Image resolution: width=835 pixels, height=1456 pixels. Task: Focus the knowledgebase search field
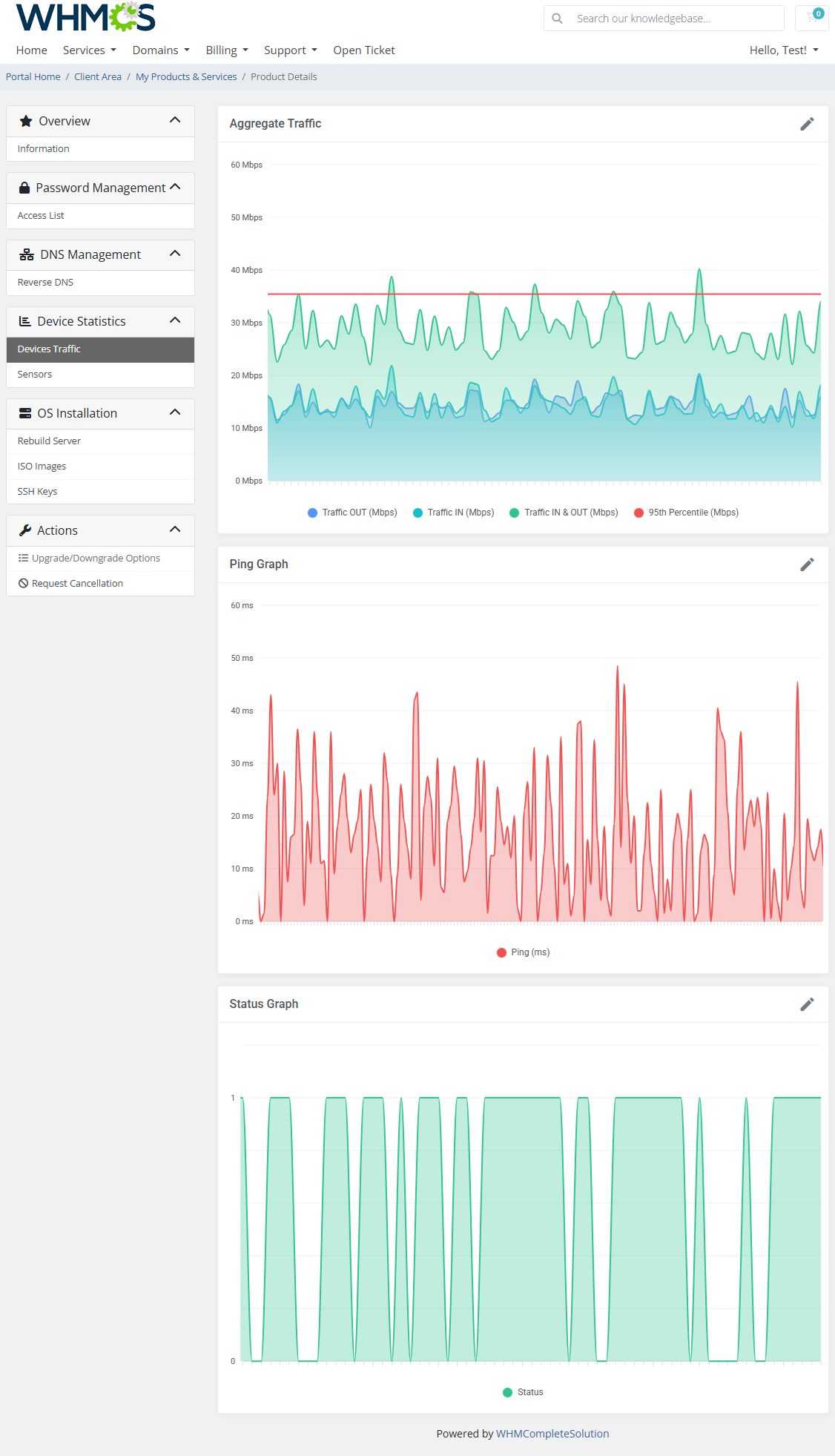click(664, 19)
